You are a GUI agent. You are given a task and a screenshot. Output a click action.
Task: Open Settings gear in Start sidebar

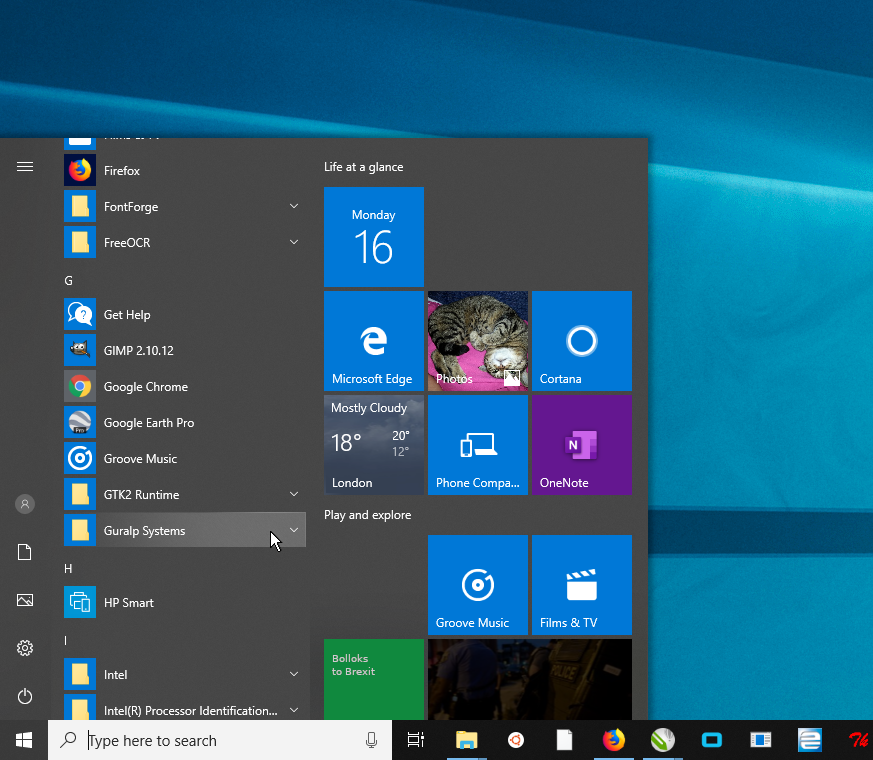pyautogui.click(x=25, y=648)
